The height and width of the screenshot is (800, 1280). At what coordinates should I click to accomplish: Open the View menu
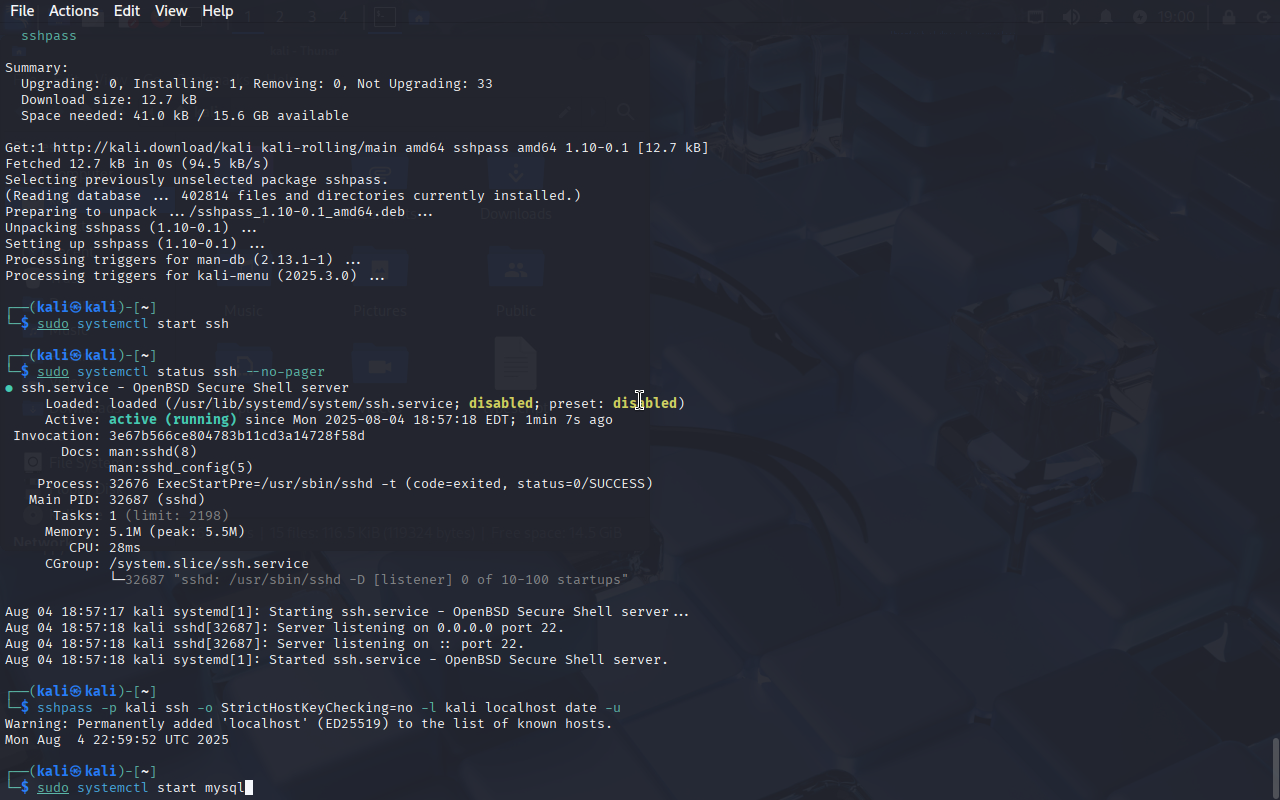pos(171,11)
